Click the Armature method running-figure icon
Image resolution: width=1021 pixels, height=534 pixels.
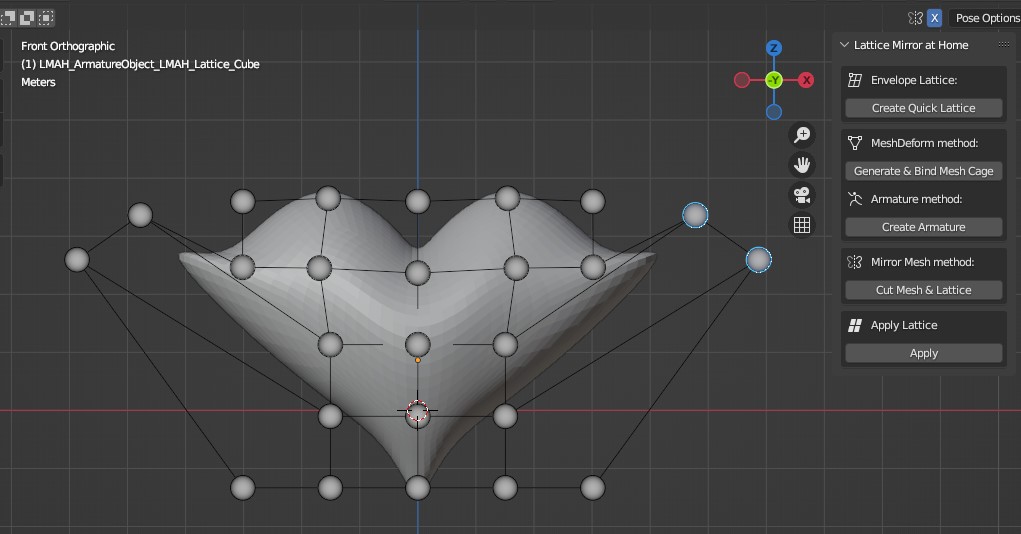click(x=855, y=199)
